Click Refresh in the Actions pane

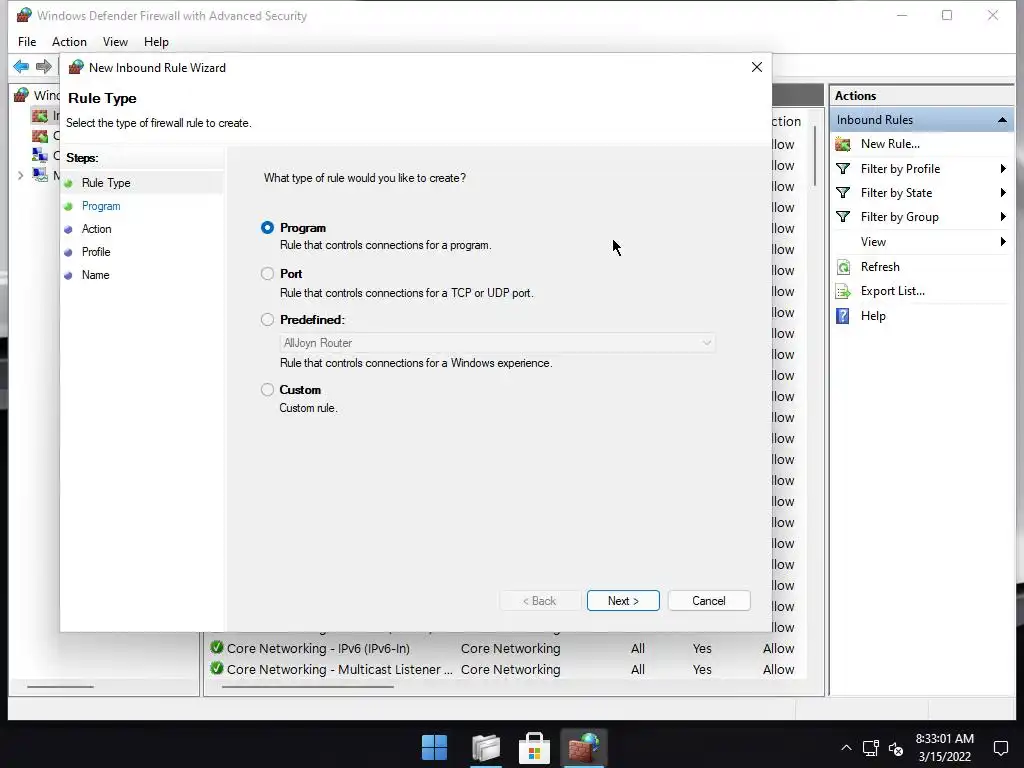click(880, 266)
